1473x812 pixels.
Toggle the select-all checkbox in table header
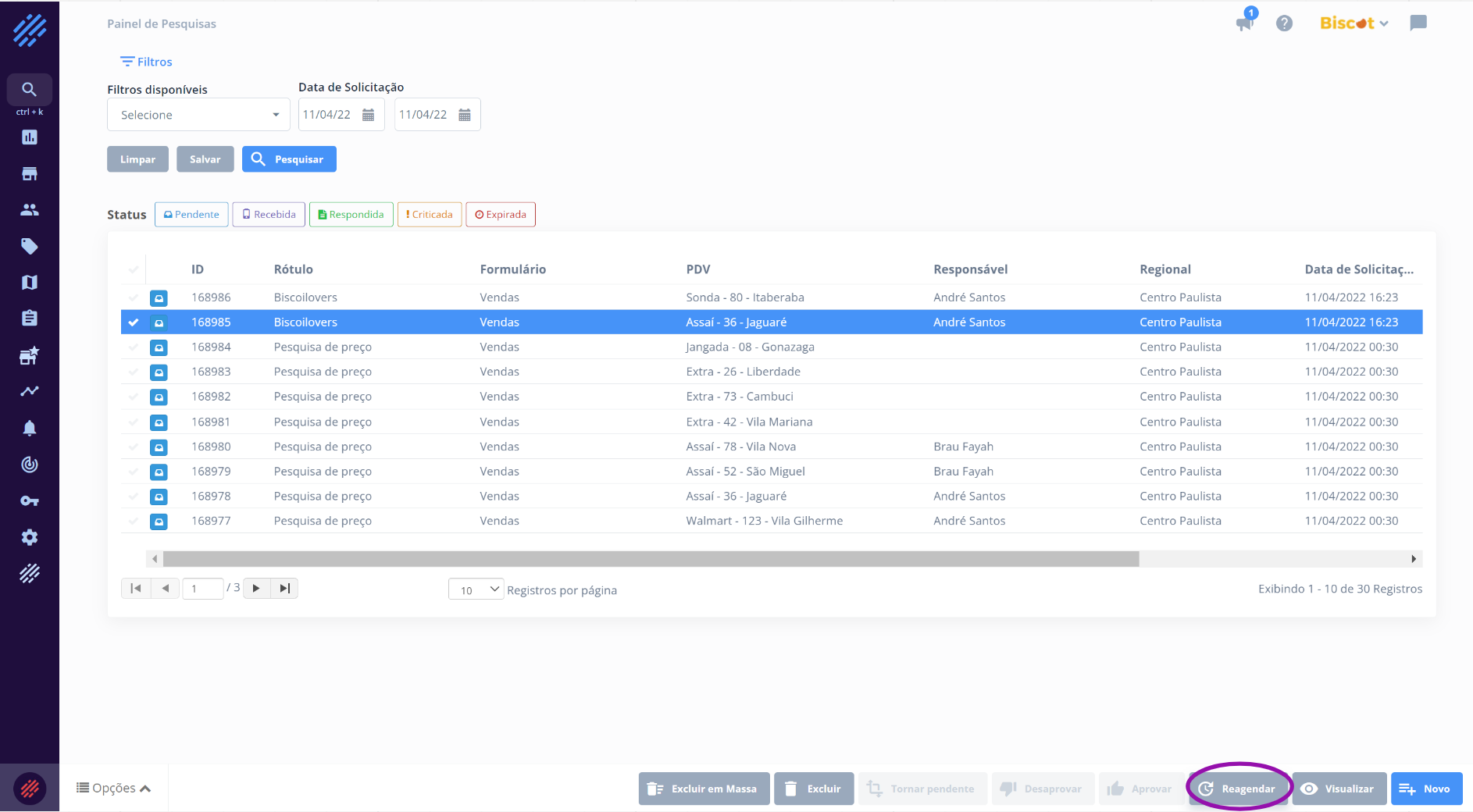coord(134,269)
